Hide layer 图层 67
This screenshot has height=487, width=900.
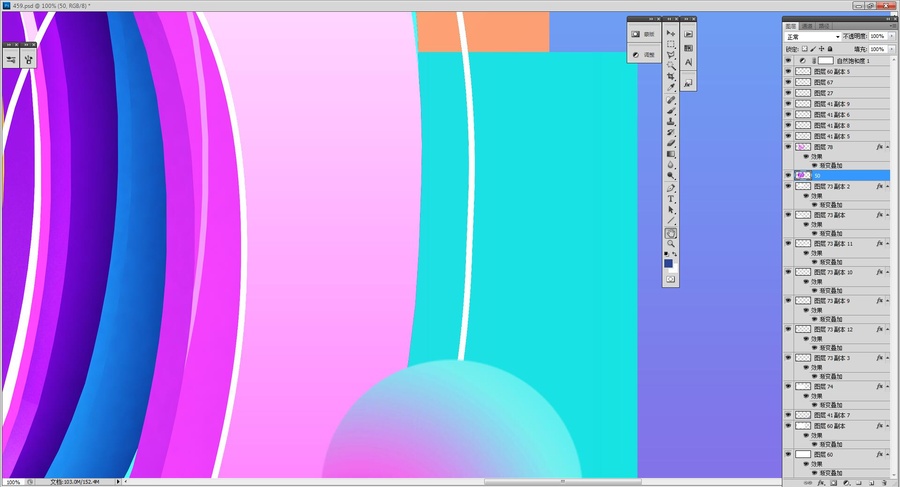[788, 82]
